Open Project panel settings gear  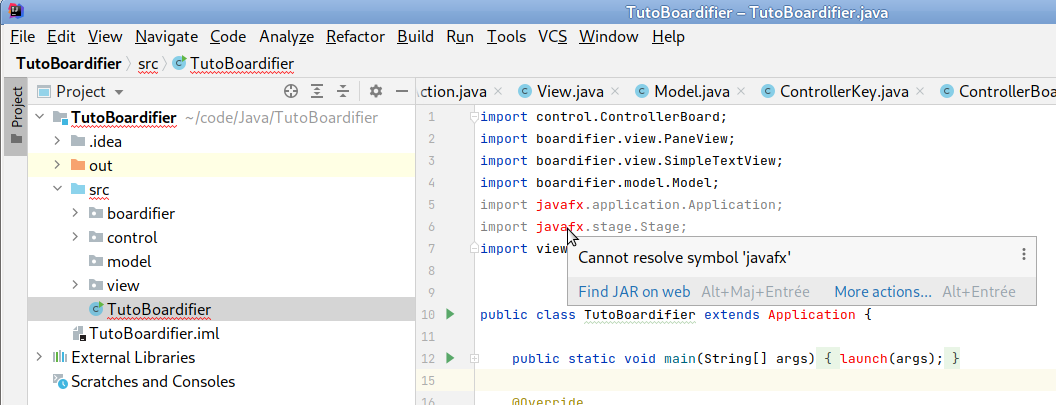pos(375,91)
